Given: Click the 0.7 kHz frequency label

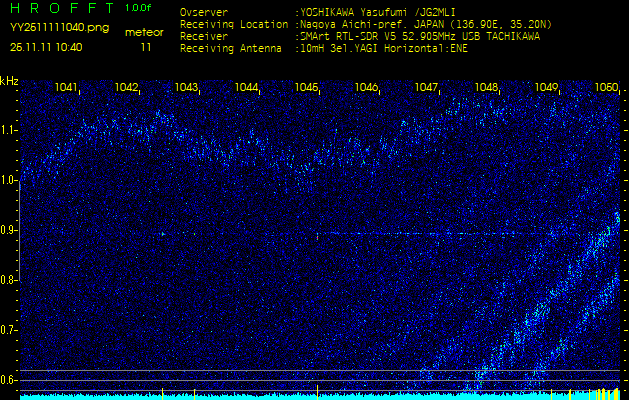Looking at the screenshot, I should (8, 330).
